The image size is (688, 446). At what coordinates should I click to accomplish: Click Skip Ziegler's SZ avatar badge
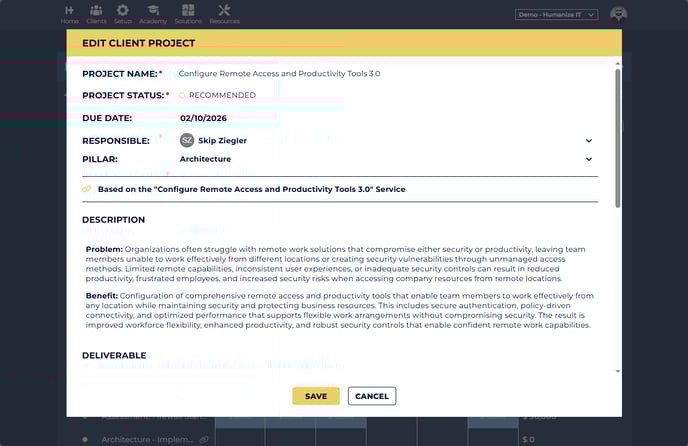coord(187,141)
